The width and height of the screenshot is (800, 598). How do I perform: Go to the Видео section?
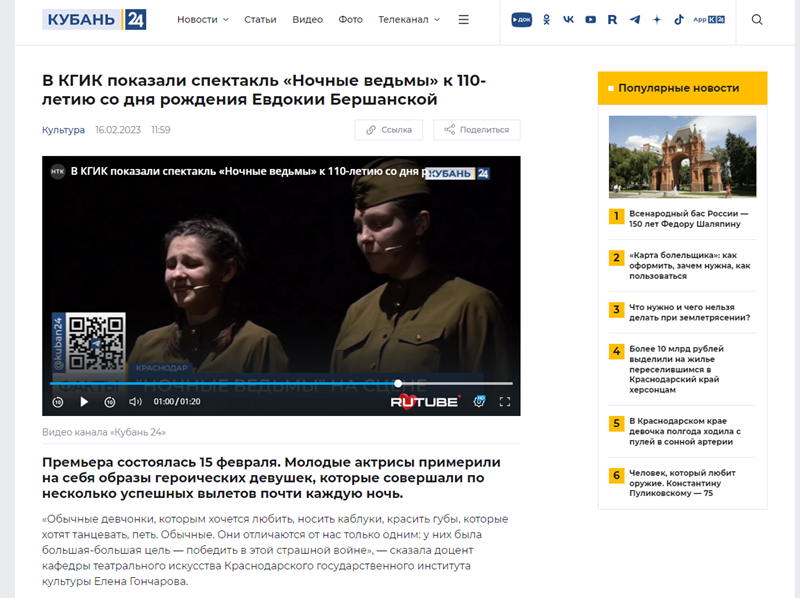(x=308, y=19)
